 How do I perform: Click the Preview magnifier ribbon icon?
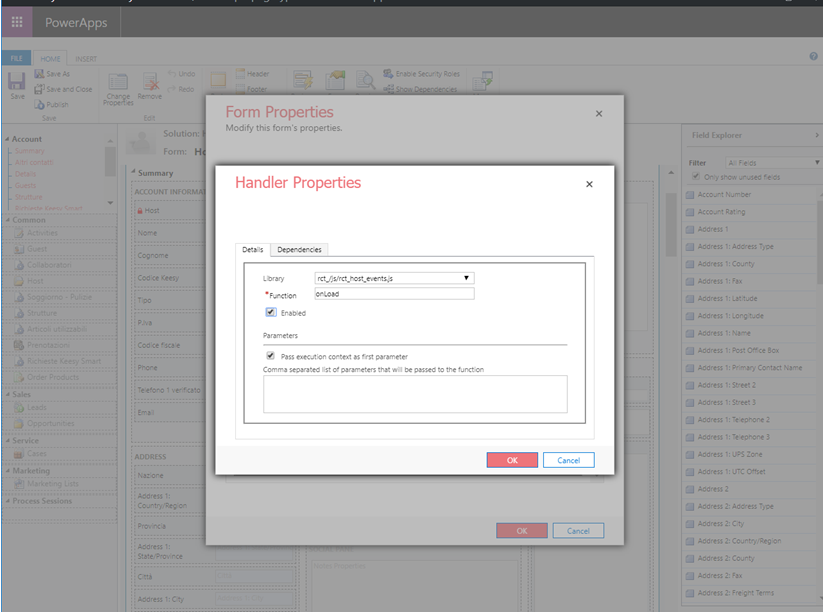tap(365, 80)
